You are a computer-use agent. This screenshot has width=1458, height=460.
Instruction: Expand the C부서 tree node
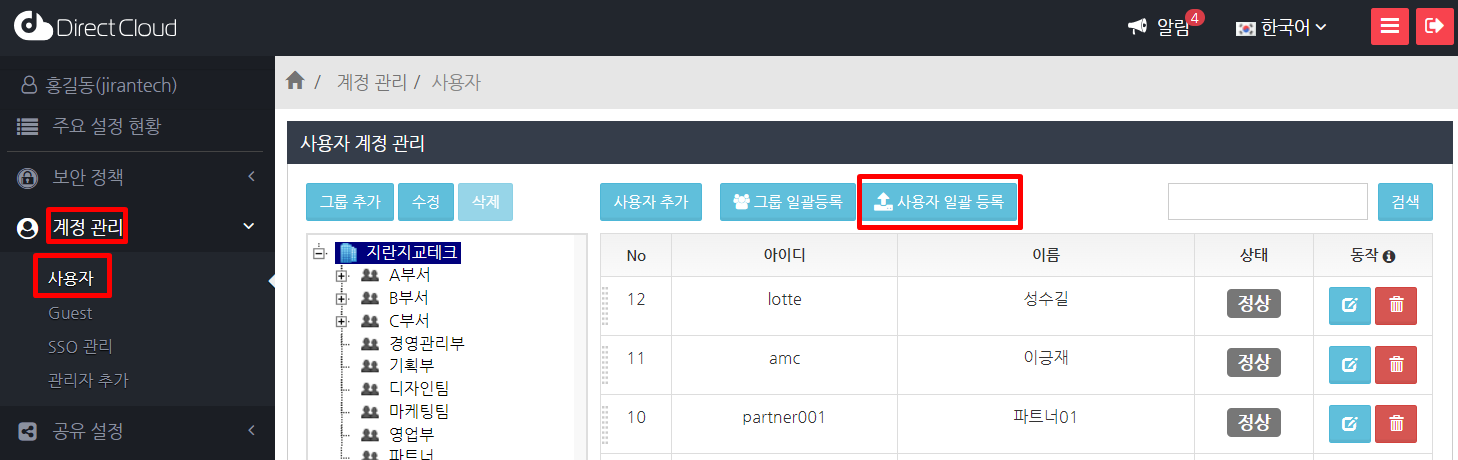point(342,321)
